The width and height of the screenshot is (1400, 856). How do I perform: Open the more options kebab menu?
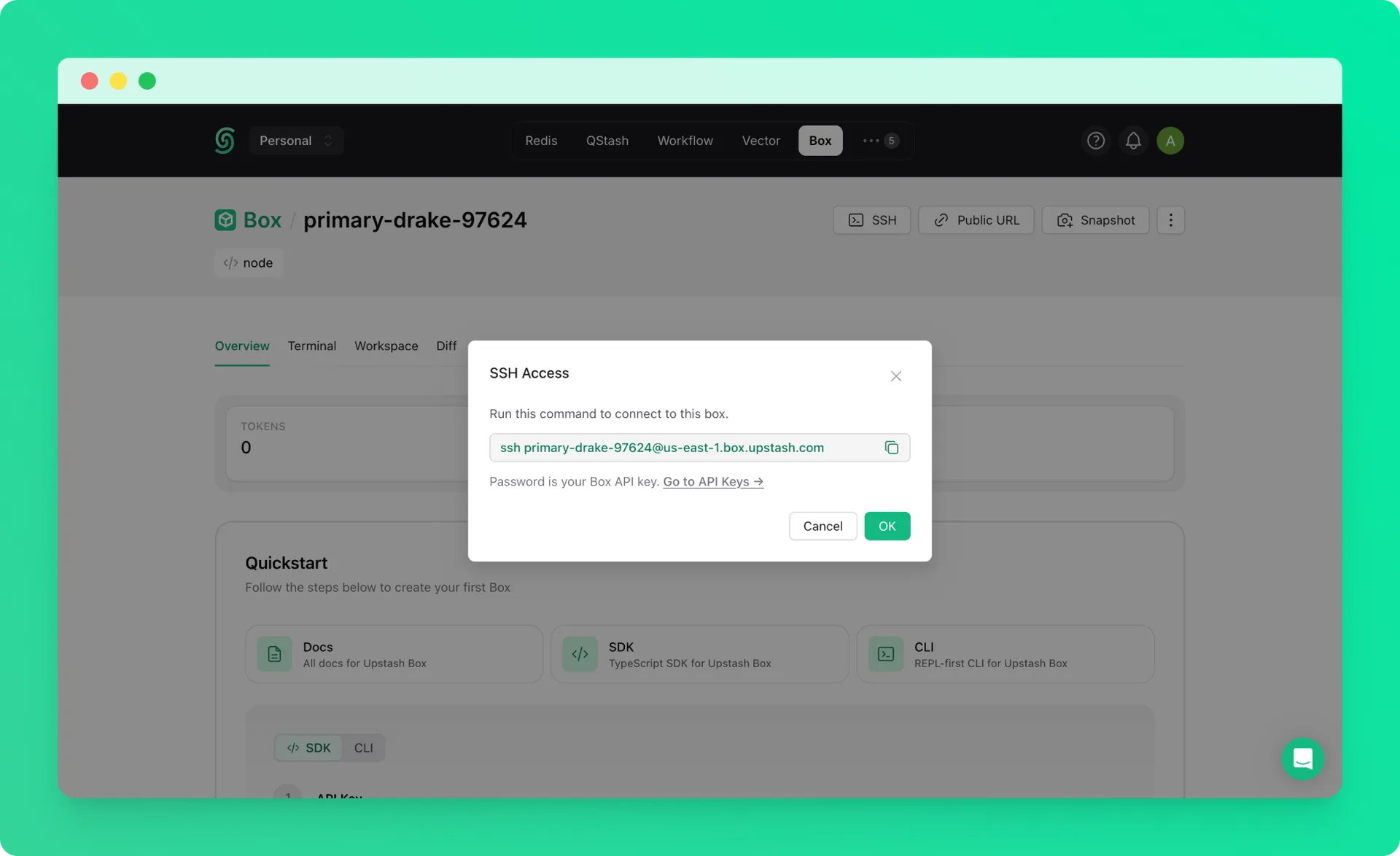(x=1170, y=220)
